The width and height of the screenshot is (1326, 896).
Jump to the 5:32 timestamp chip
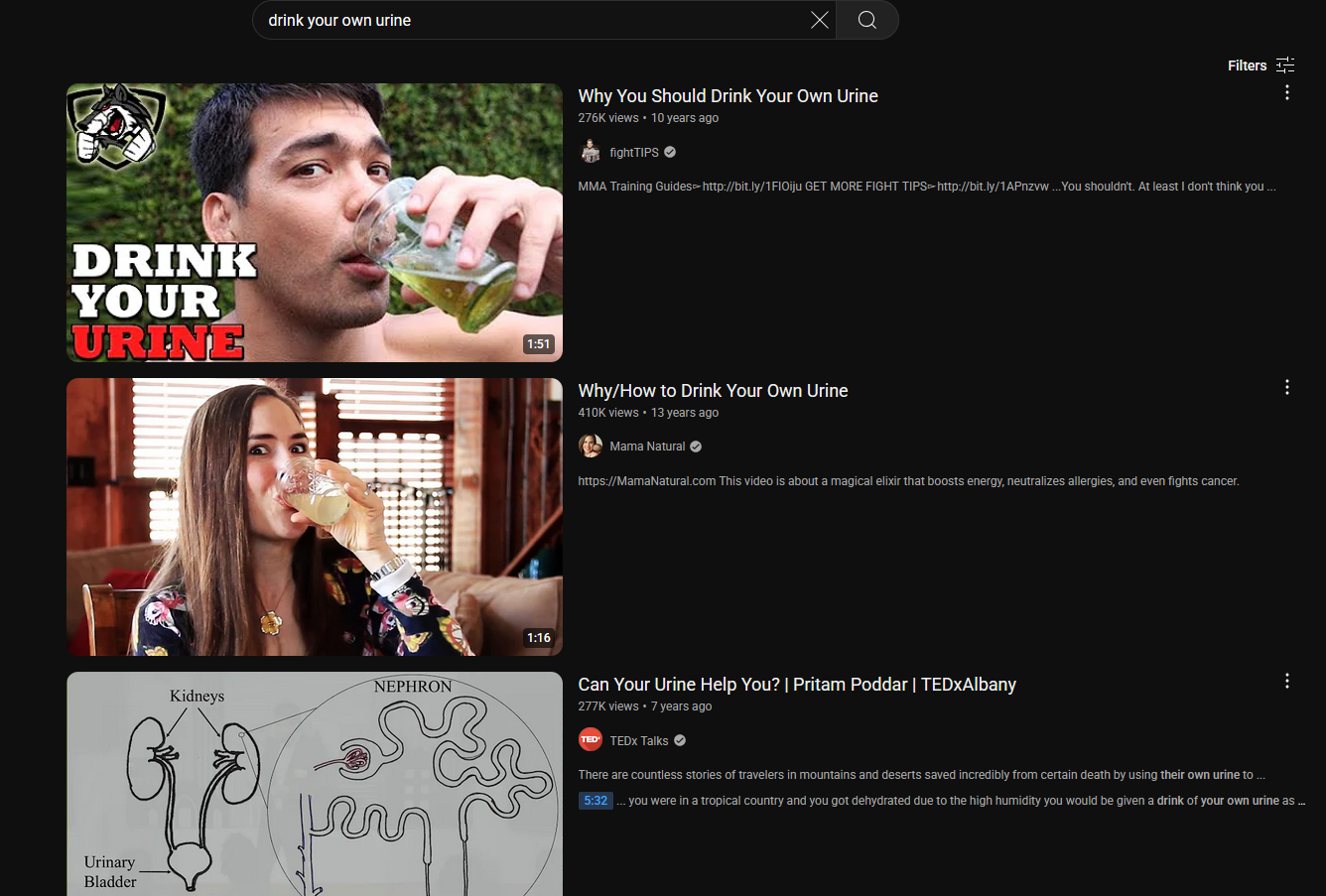(x=596, y=801)
